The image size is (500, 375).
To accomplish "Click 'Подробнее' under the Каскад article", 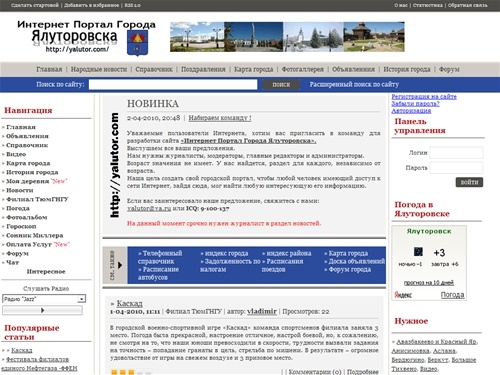I will 363,372.
